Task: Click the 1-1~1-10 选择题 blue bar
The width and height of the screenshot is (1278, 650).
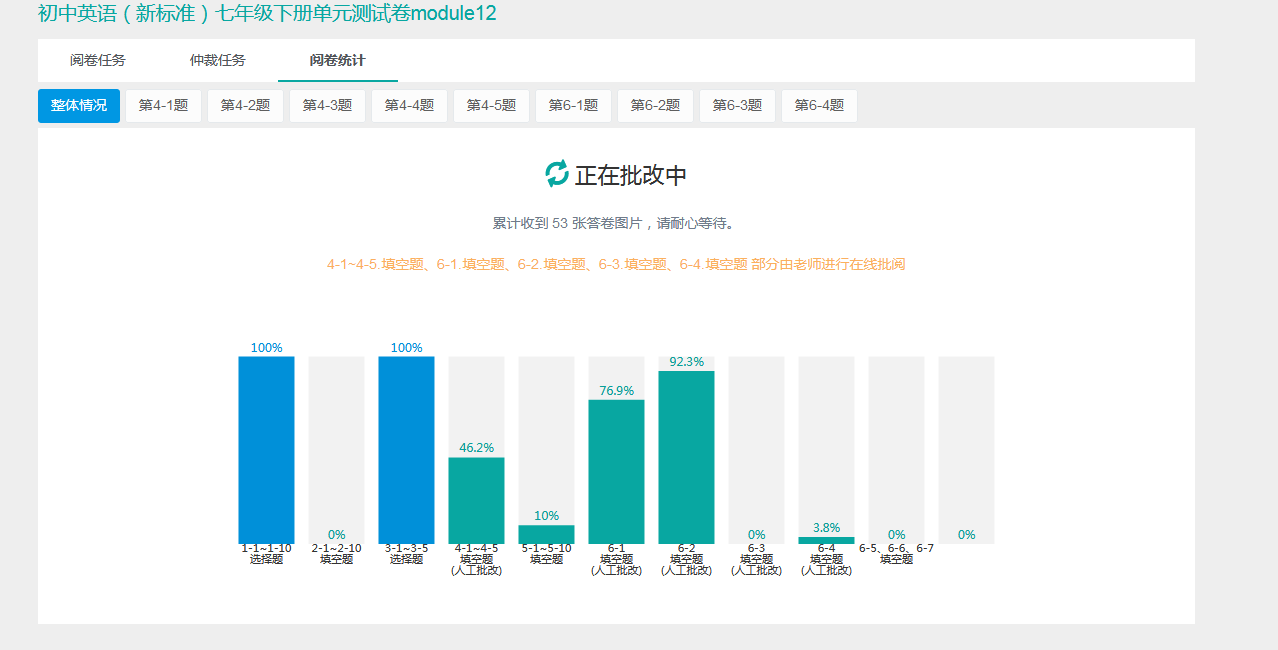Action: coord(266,450)
